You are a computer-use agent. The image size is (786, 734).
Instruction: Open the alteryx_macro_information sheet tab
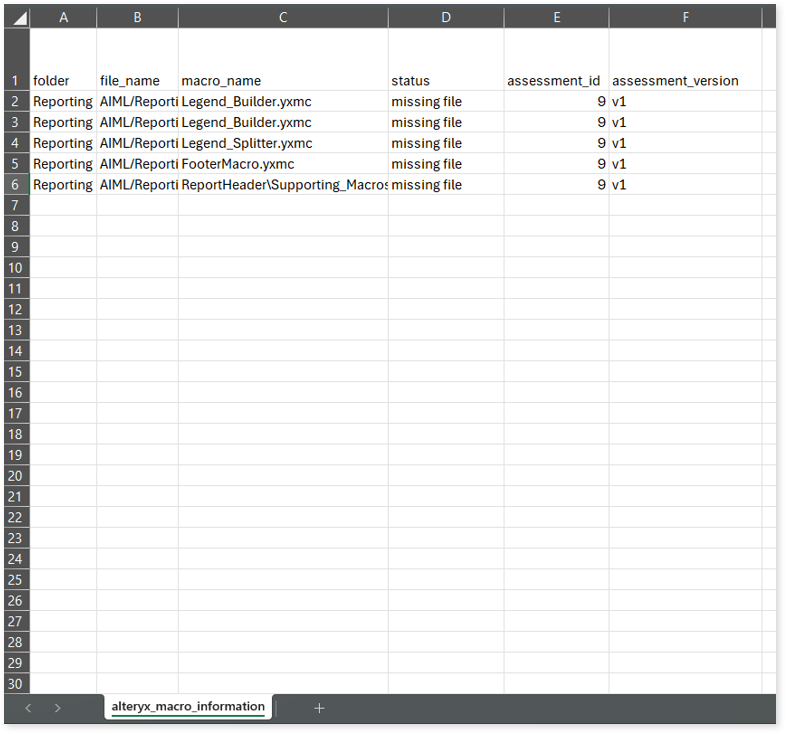(188, 706)
